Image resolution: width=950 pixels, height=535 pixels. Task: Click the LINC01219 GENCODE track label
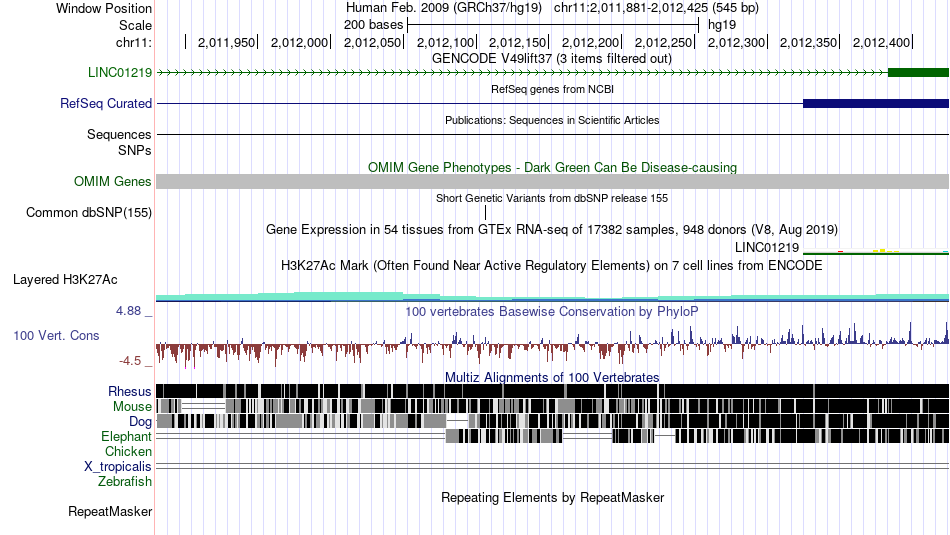click(x=120, y=73)
